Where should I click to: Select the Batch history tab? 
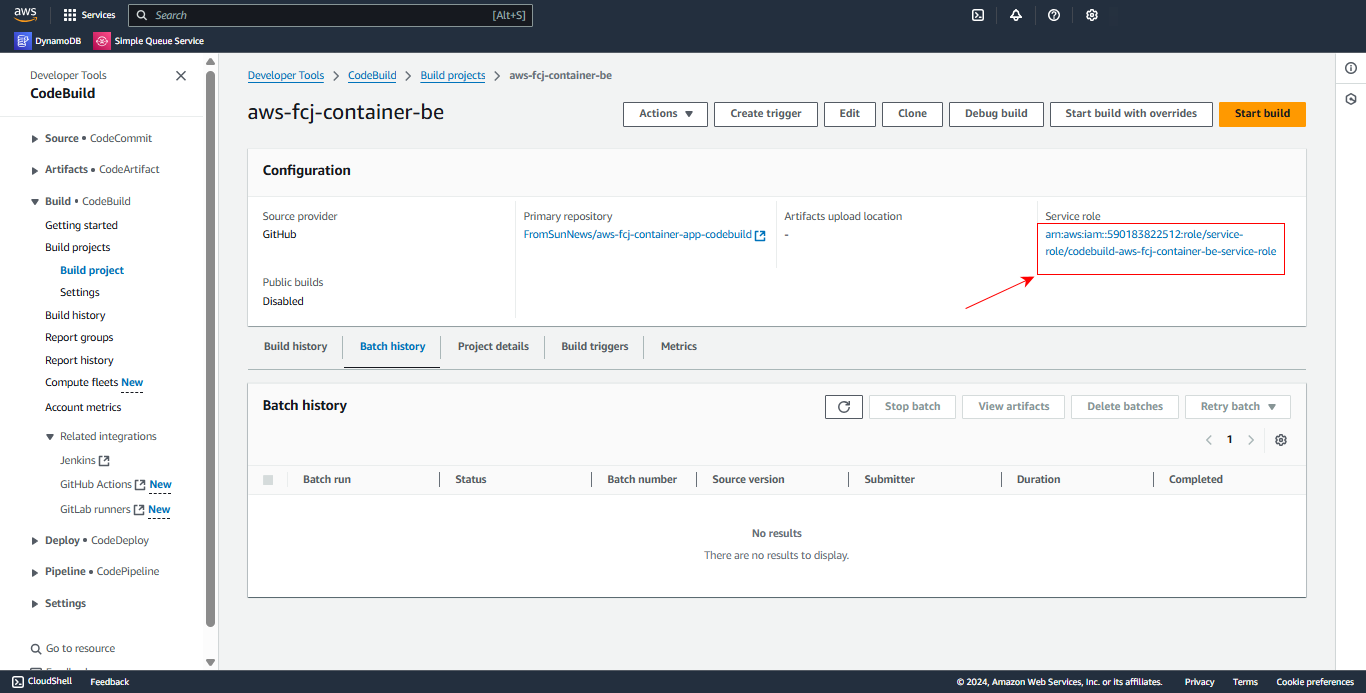(x=392, y=347)
